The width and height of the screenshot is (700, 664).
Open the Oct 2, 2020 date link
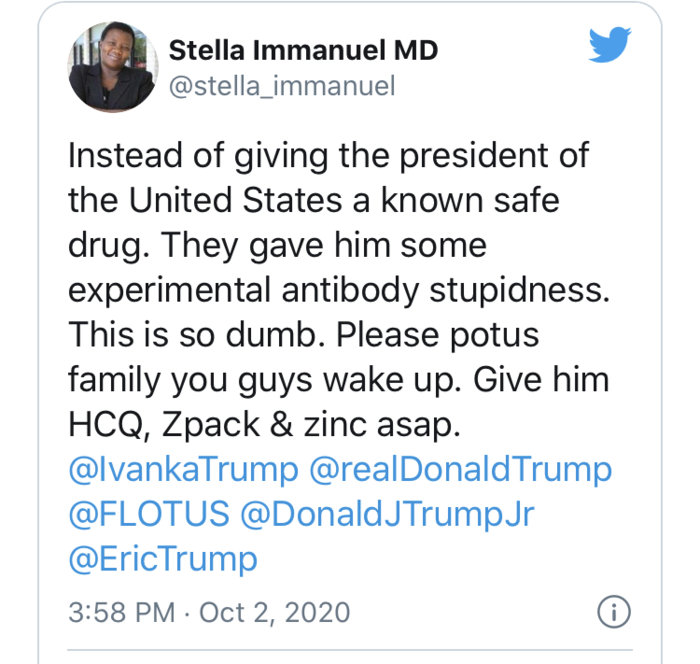click(x=276, y=611)
